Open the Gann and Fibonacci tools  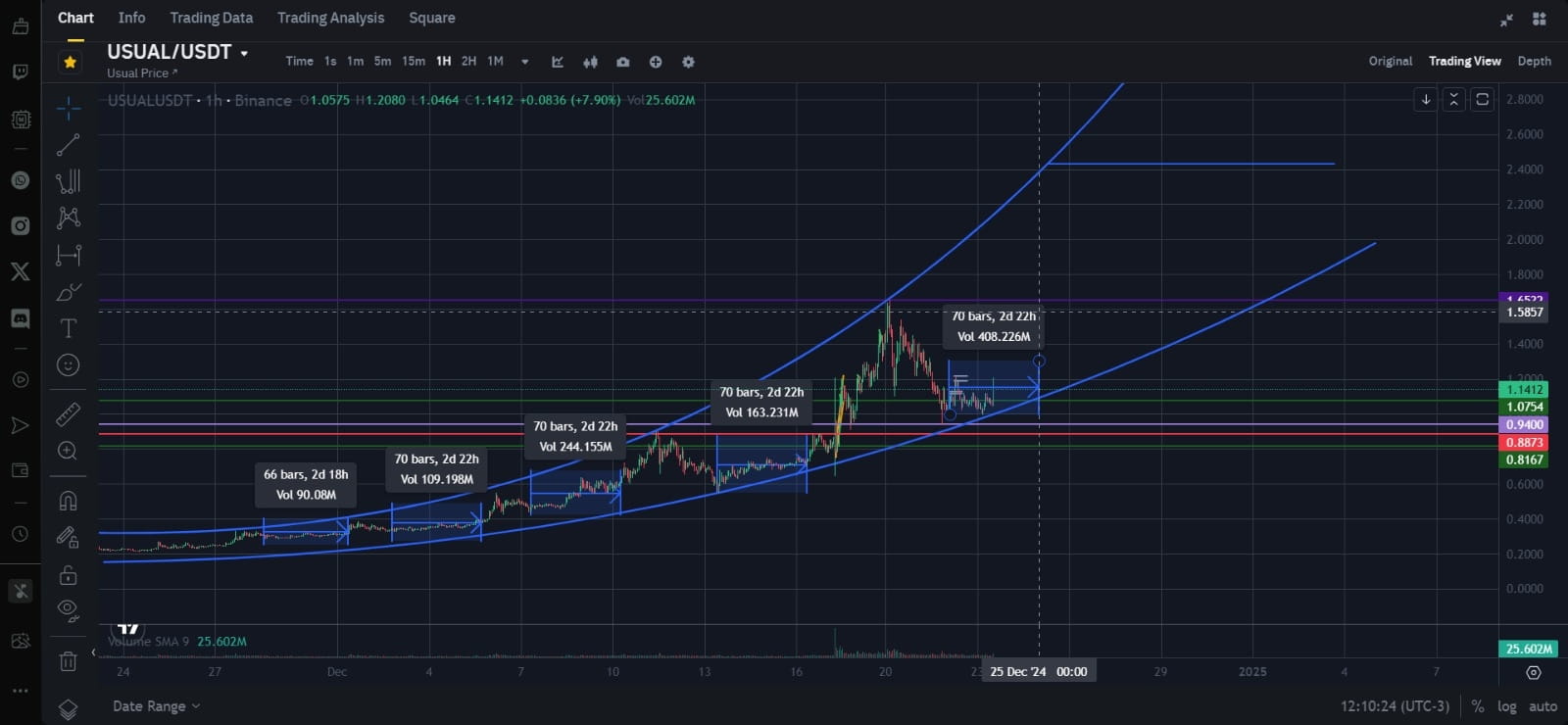click(x=68, y=181)
